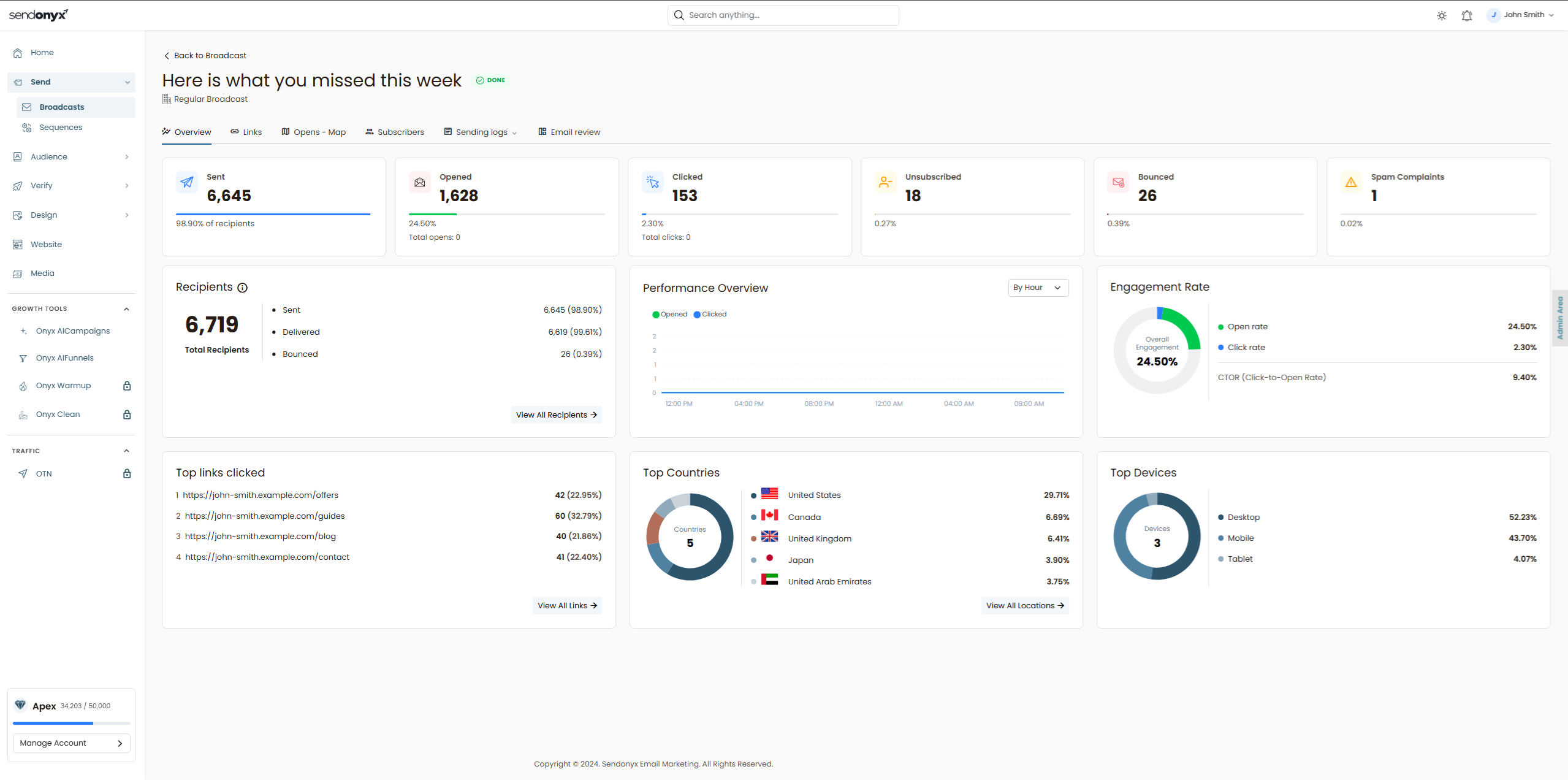Click the Recipients info icon

pos(243,288)
